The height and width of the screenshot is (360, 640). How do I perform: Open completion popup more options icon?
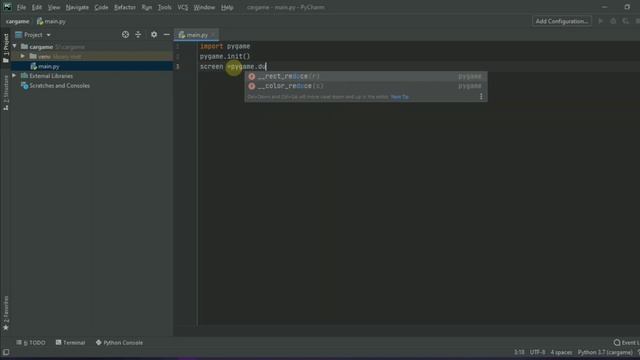481,97
